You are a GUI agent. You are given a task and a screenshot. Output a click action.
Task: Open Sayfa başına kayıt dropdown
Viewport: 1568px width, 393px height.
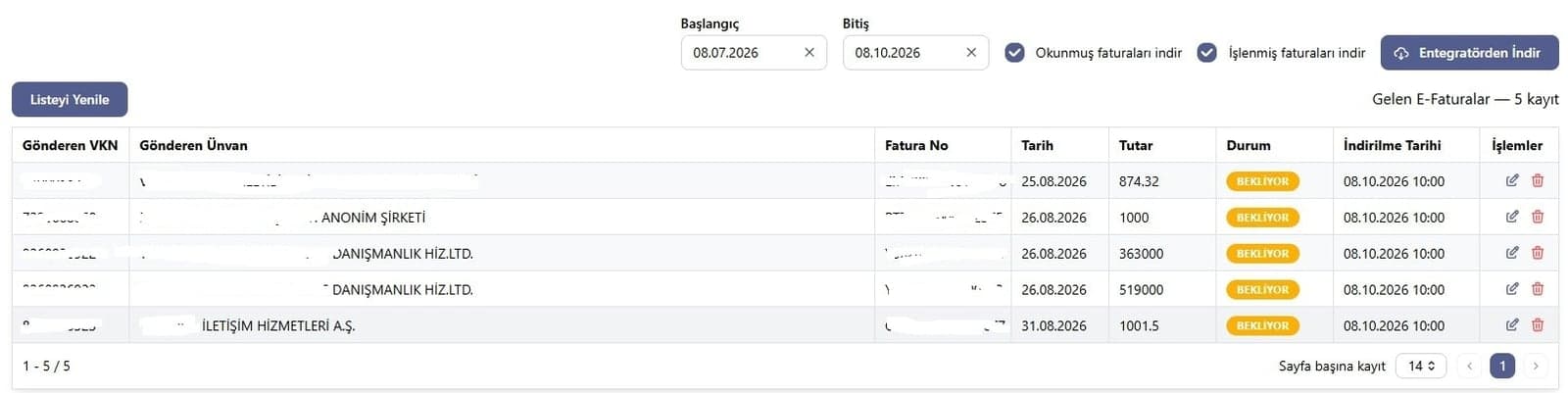click(x=1421, y=366)
